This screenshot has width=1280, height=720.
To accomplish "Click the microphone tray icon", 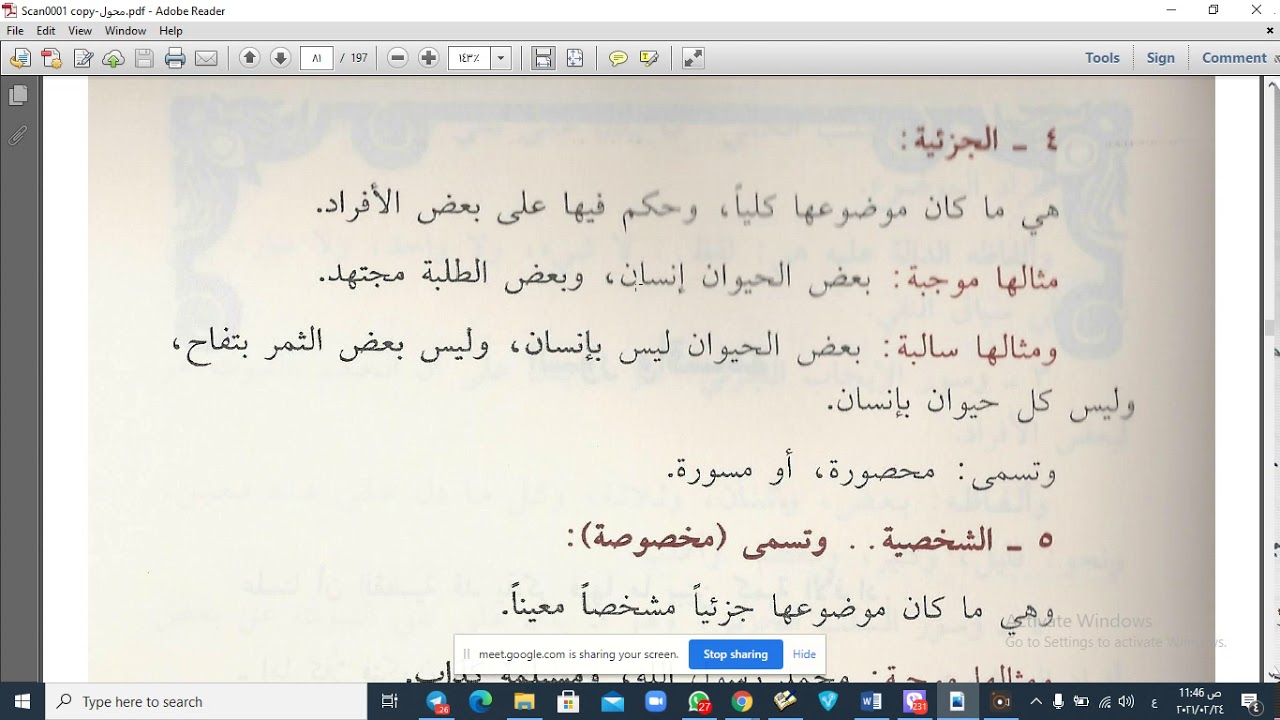I will tap(1058, 701).
